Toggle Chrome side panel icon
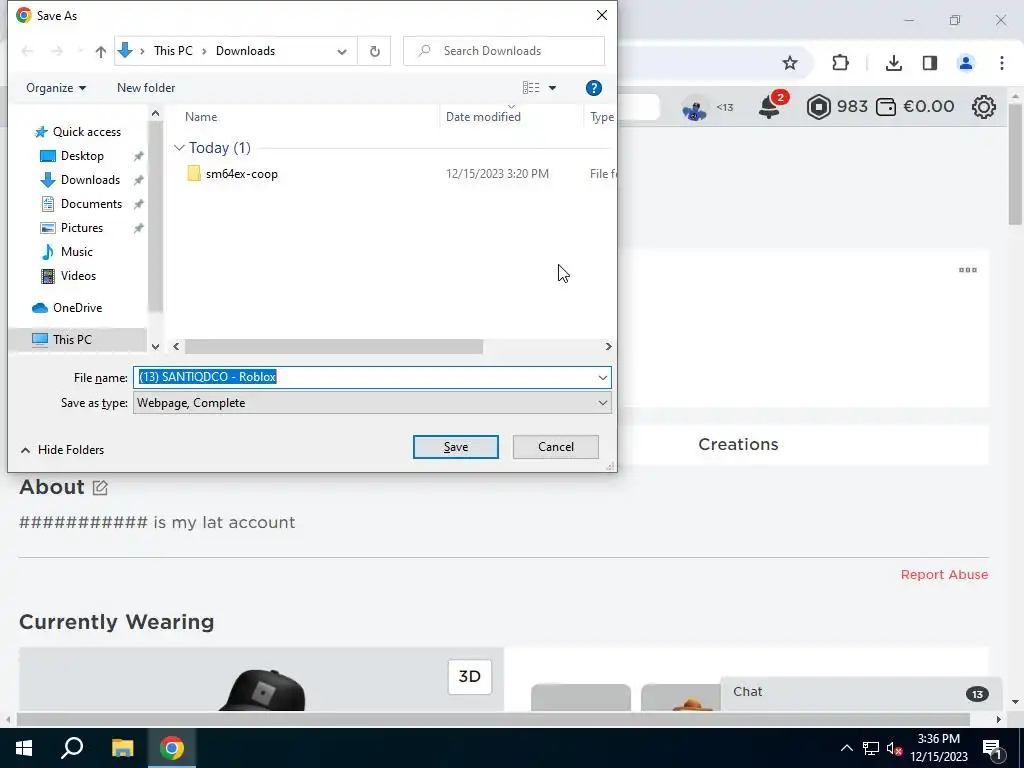The width and height of the screenshot is (1024, 768). pyautogui.click(x=930, y=63)
